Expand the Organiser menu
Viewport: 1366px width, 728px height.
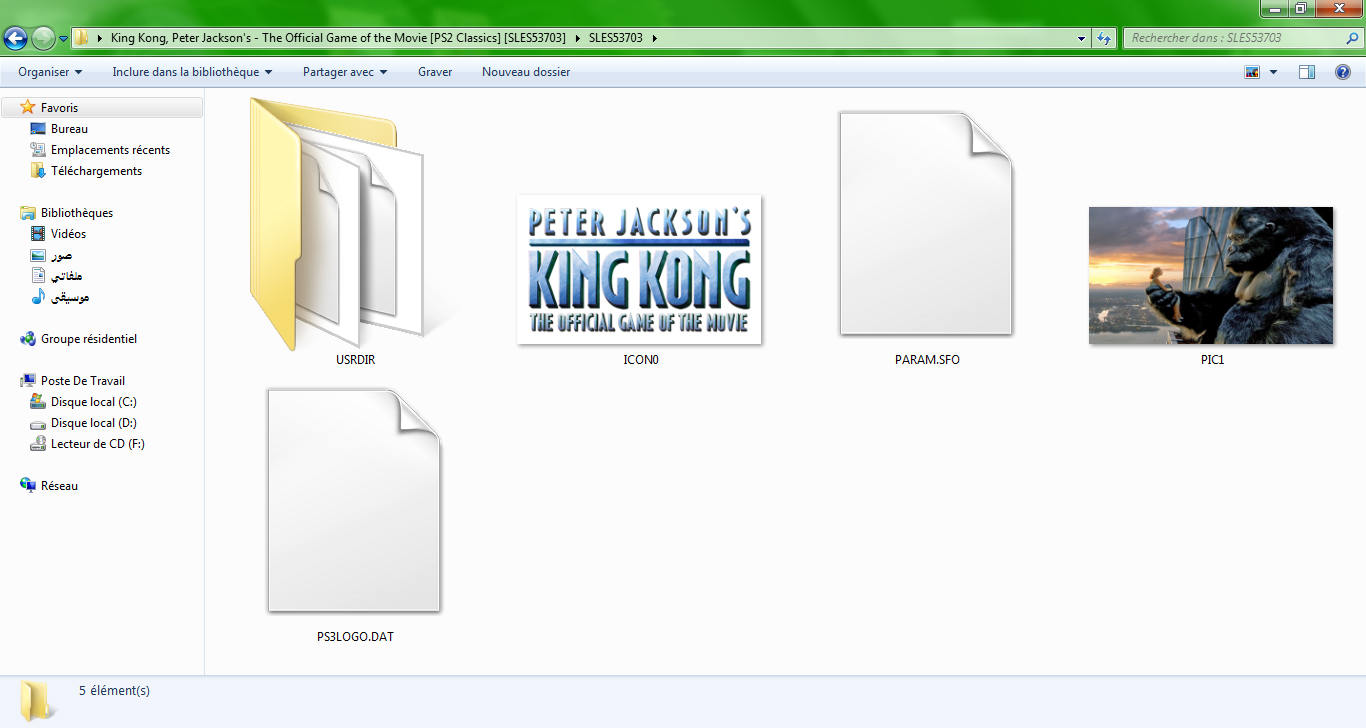pyautogui.click(x=50, y=72)
